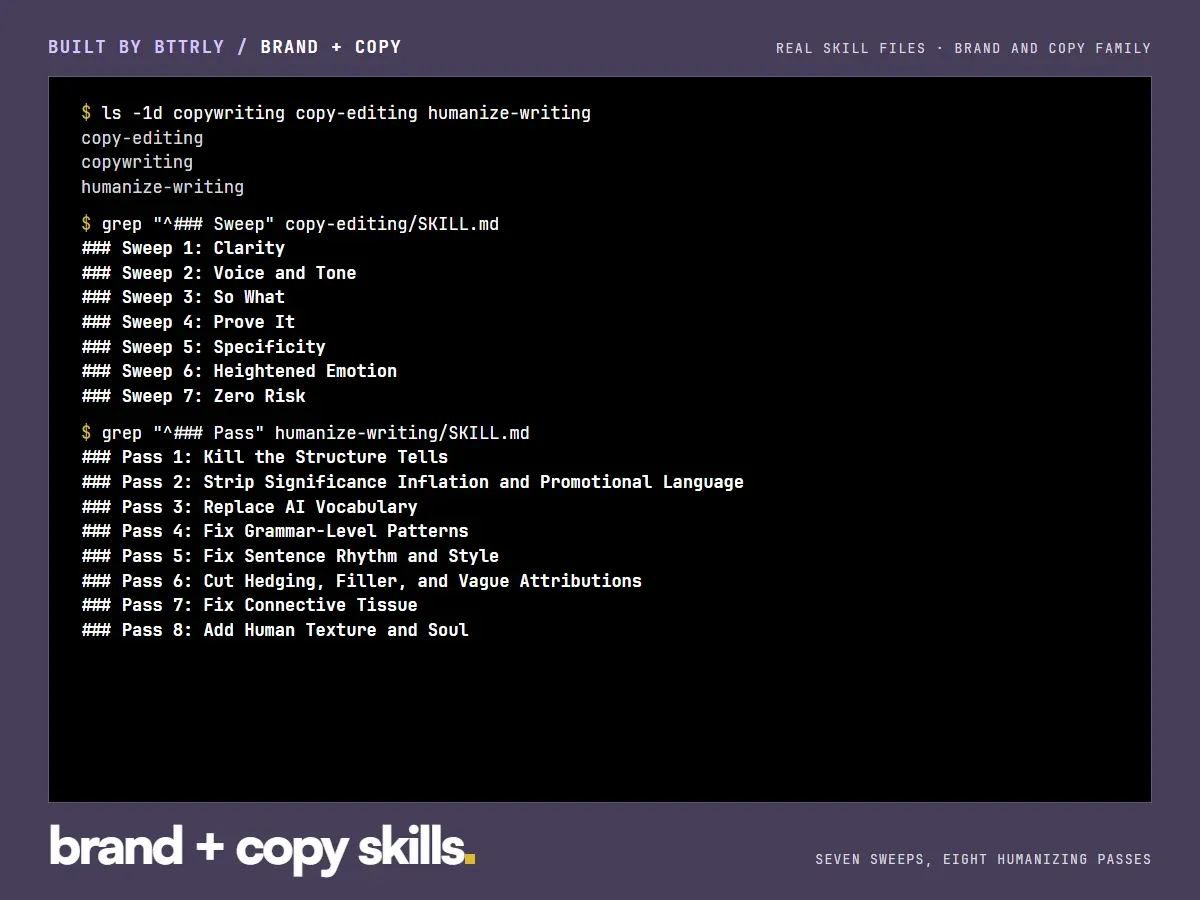
Task: Click the 'Sweep 3: So What' line
Action: coord(183,297)
